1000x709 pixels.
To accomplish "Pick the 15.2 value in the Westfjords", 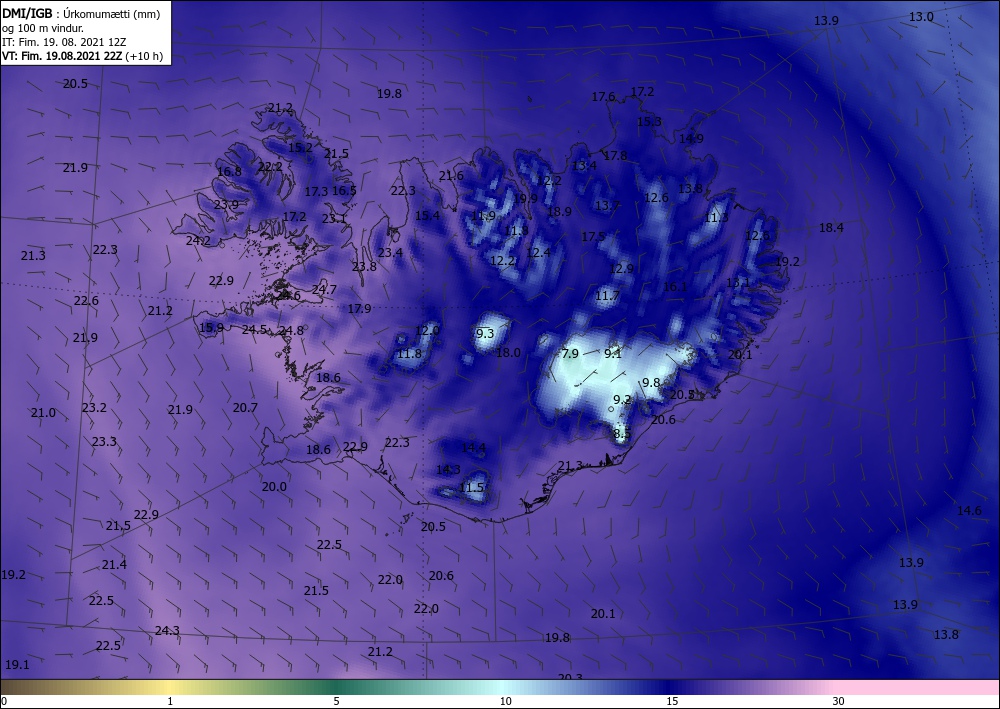I will point(300,147).
